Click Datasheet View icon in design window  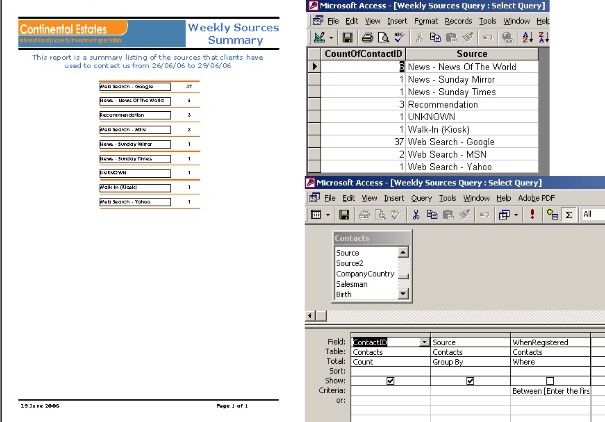point(316,215)
